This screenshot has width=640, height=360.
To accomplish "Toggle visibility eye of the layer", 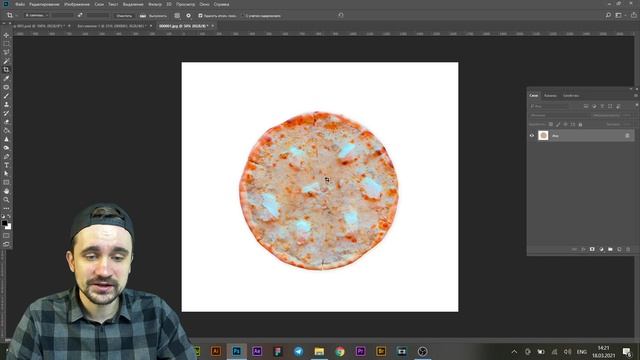I will 532,136.
